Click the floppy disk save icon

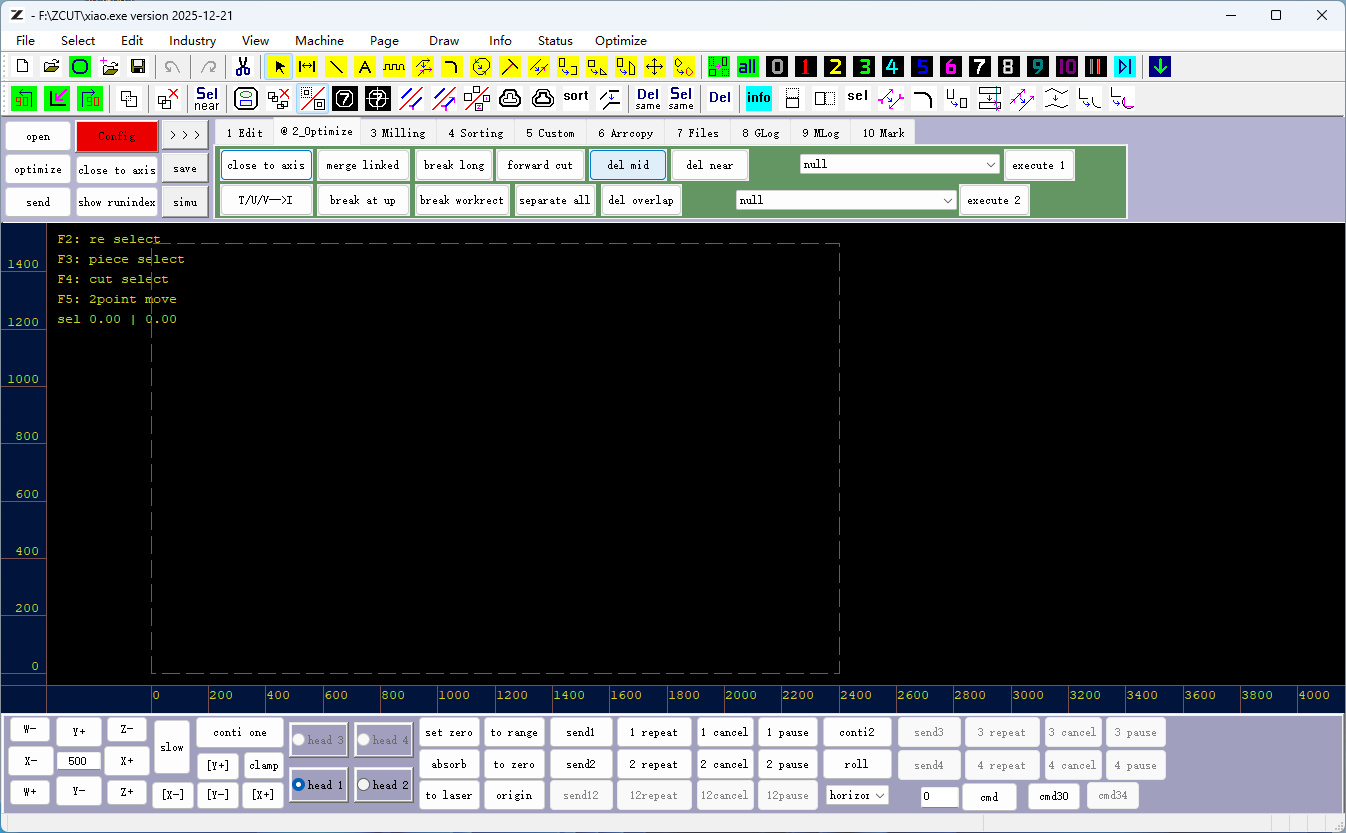coord(138,67)
